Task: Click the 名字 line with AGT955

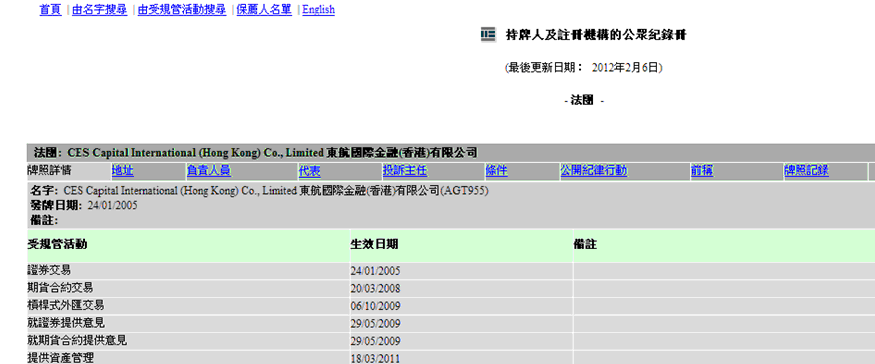Action: click(259, 191)
